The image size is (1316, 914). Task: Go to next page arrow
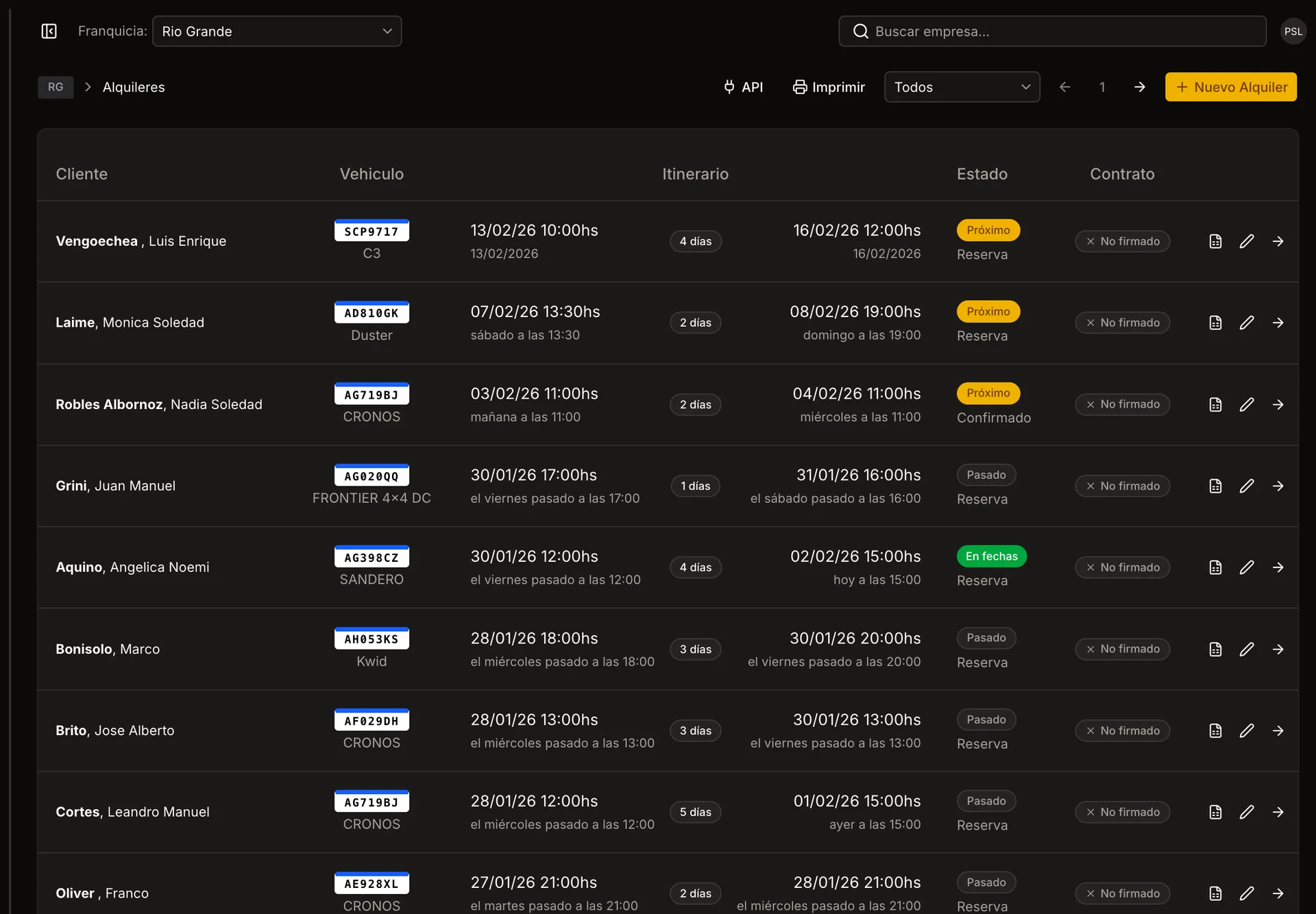tap(1139, 87)
